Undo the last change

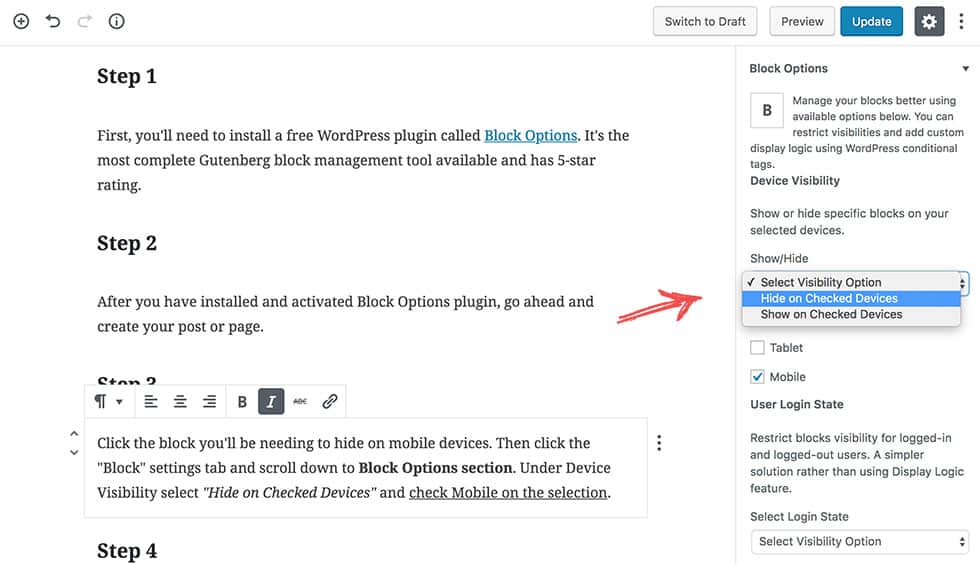coord(53,21)
